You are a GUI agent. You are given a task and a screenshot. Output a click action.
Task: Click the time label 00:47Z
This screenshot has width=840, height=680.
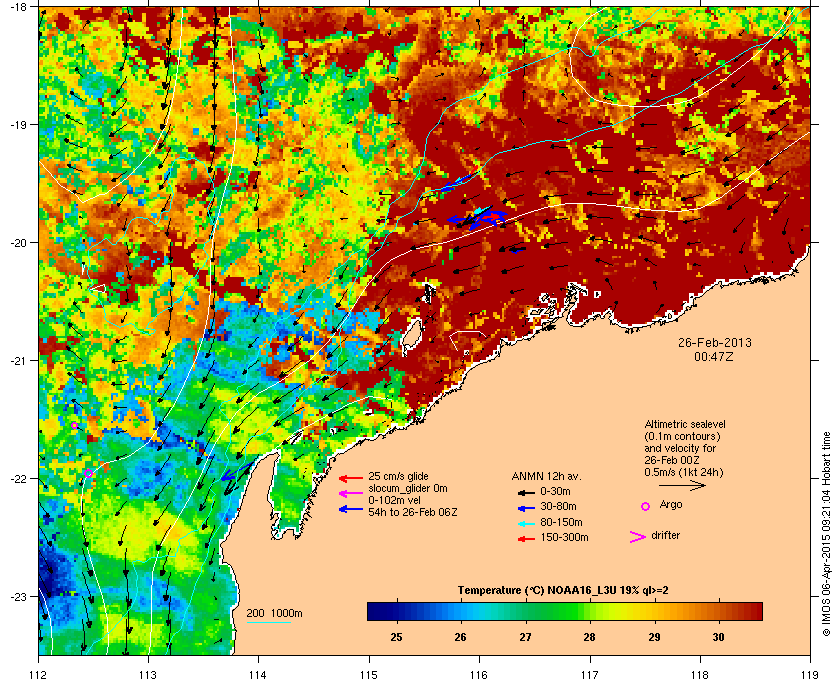click(714, 356)
